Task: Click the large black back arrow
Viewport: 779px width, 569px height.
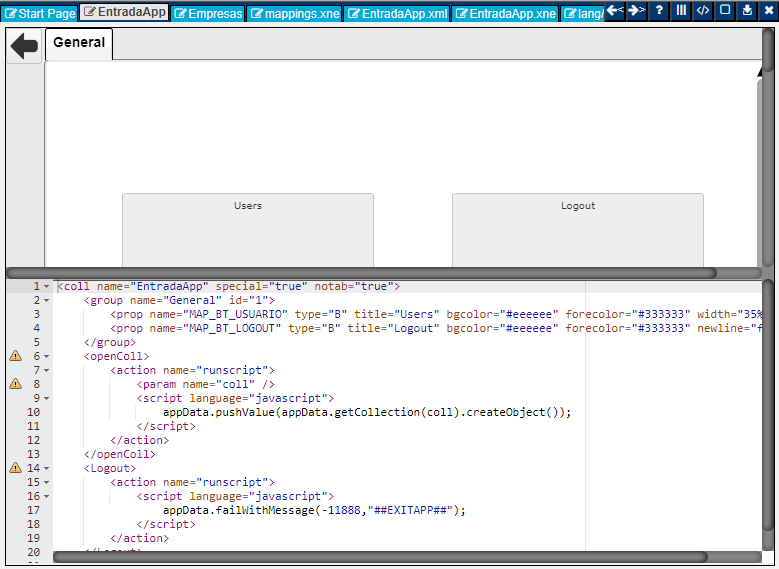Action: [24, 46]
